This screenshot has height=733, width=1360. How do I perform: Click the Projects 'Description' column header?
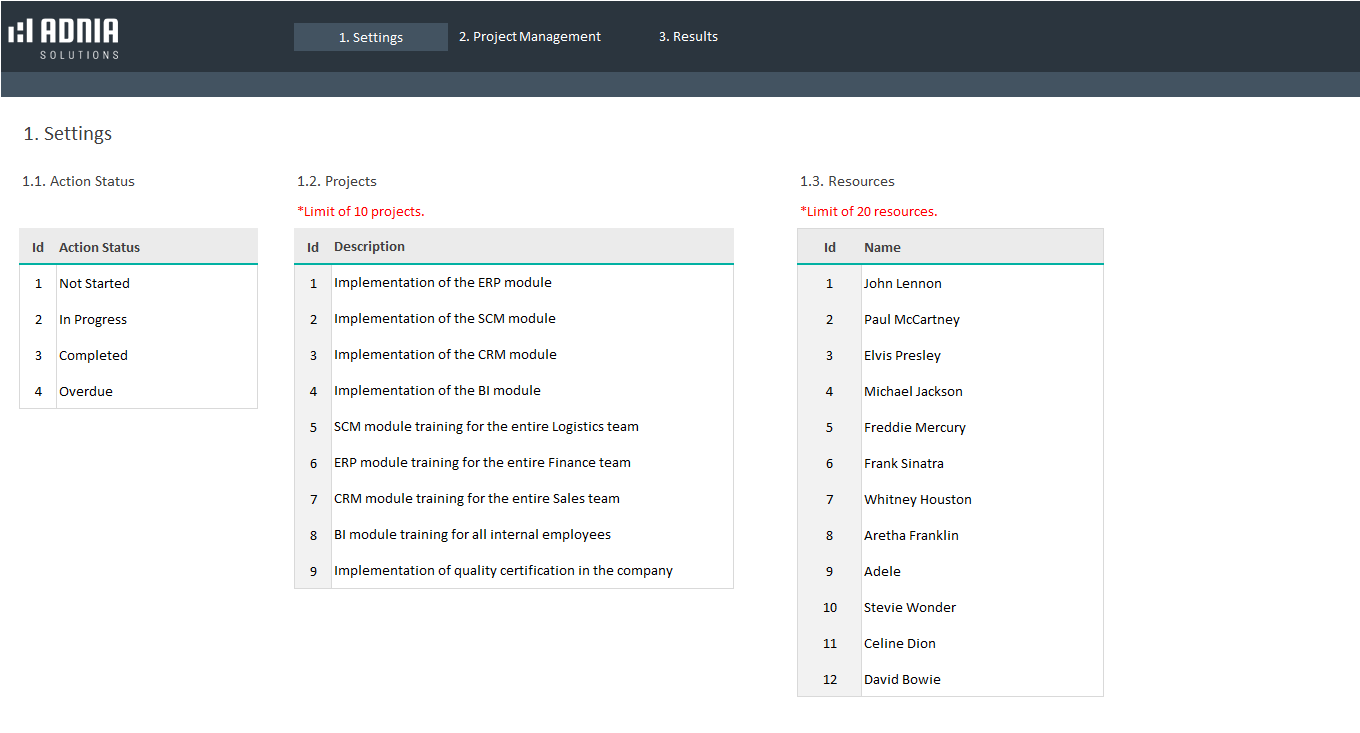point(369,247)
